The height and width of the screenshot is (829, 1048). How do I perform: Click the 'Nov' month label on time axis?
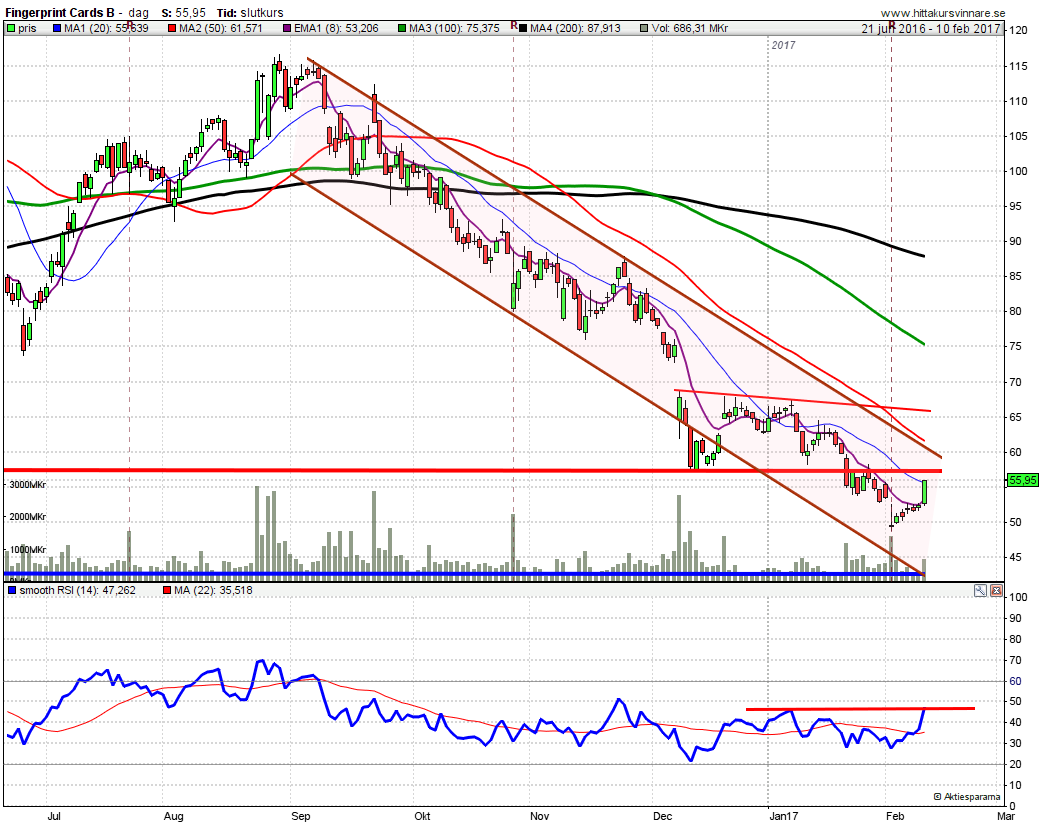(539, 816)
